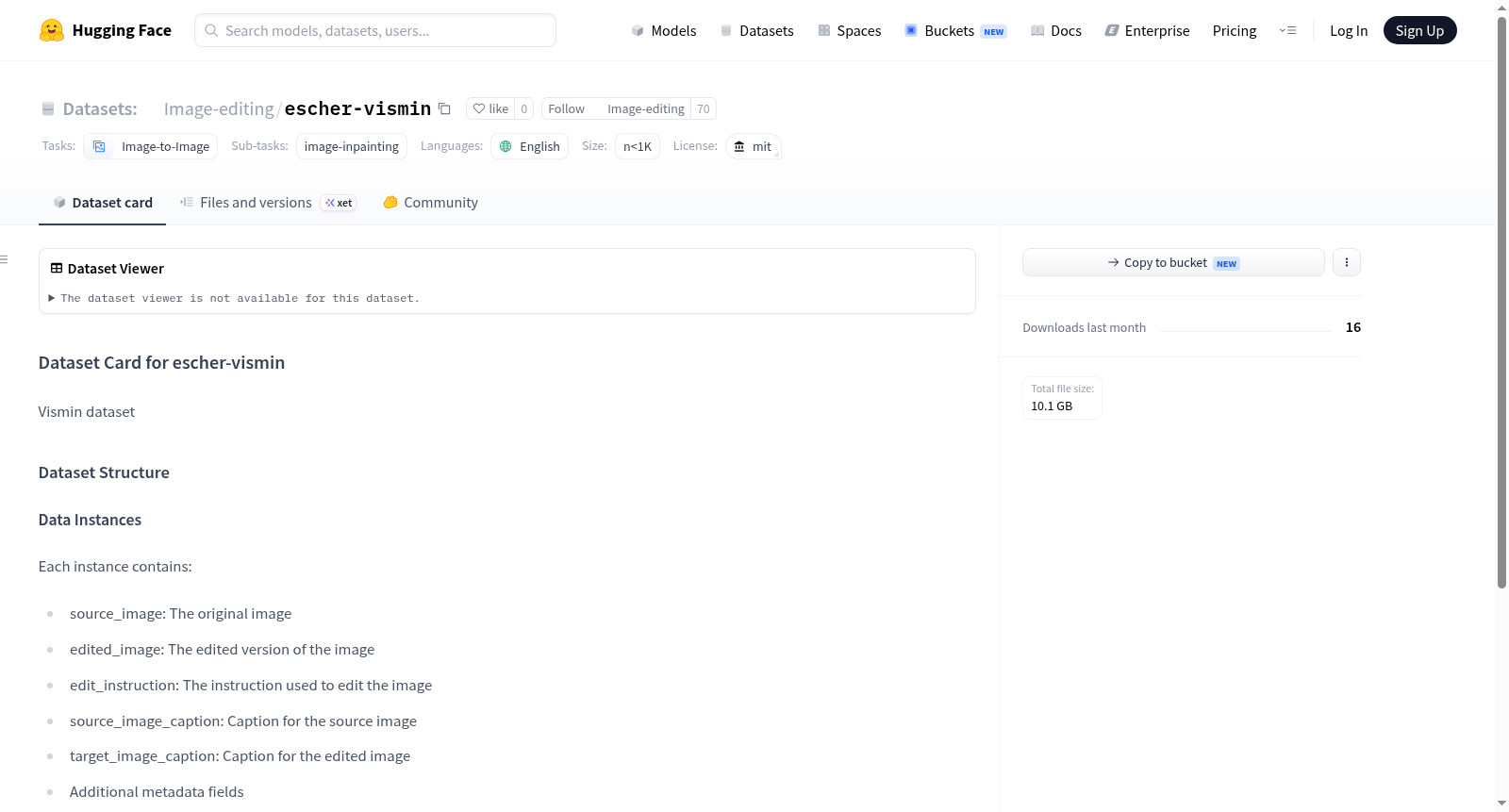The height and width of the screenshot is (812, 1509).
Task: Click the Hugging Face logo icon
Action: [52, 30]
